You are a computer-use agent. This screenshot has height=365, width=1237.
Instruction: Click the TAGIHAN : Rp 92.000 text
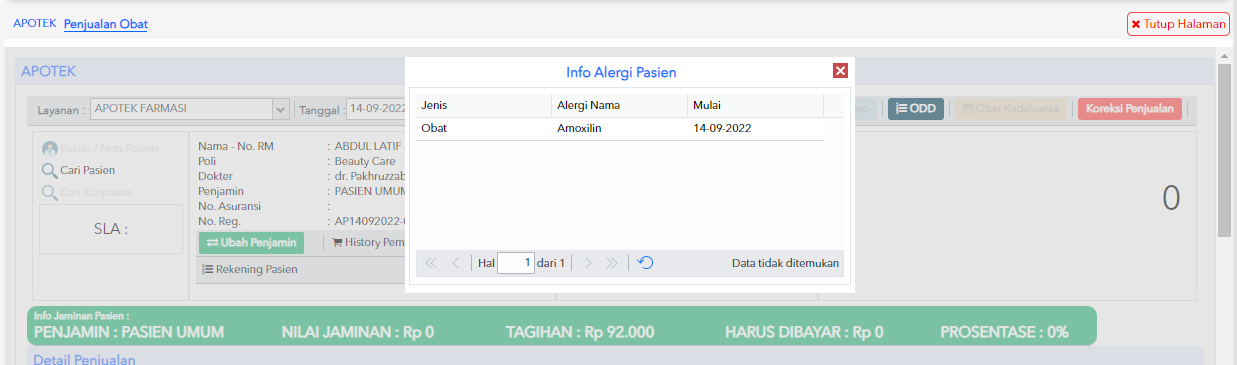(580, 332)
